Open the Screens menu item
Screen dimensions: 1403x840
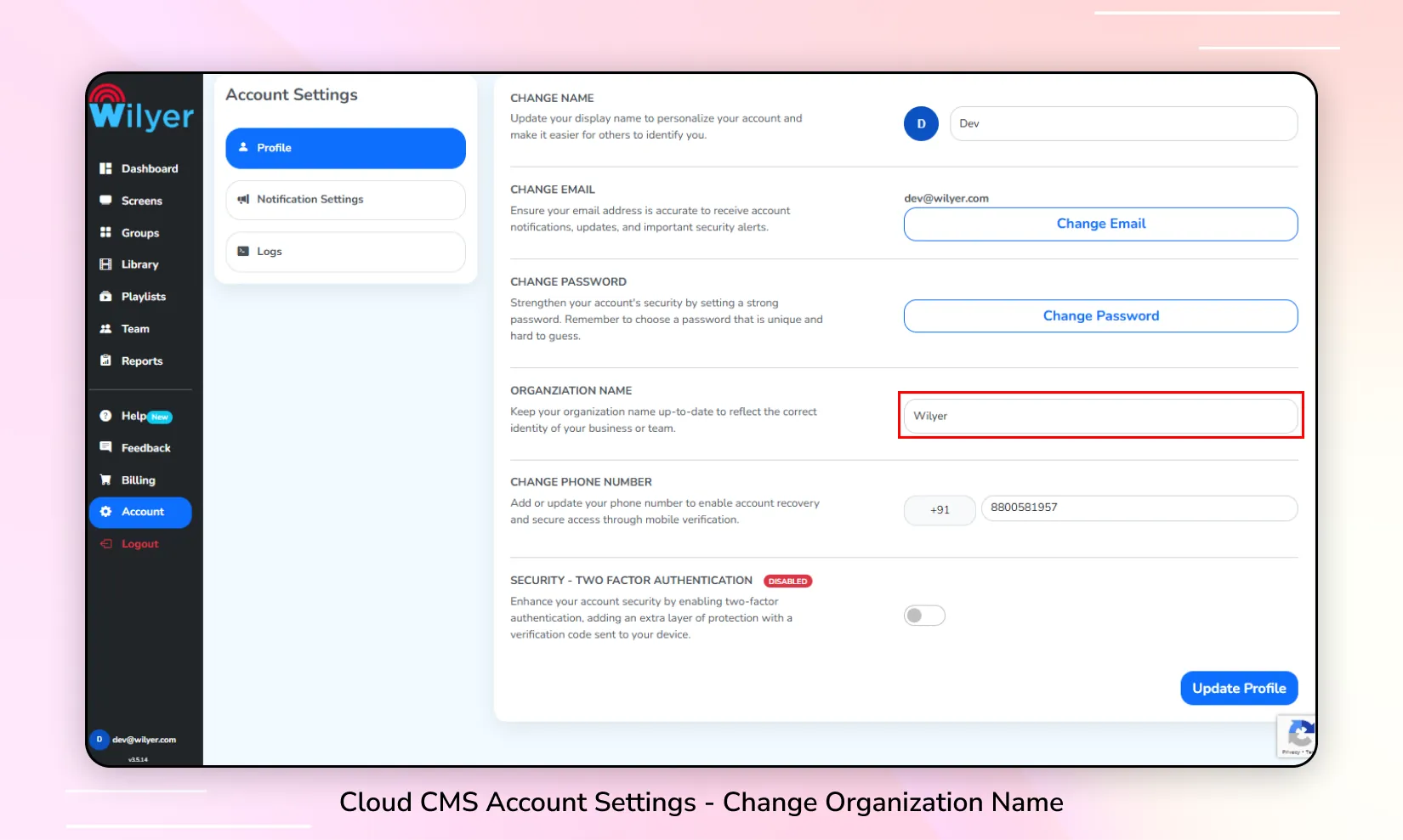click(140, 201)
